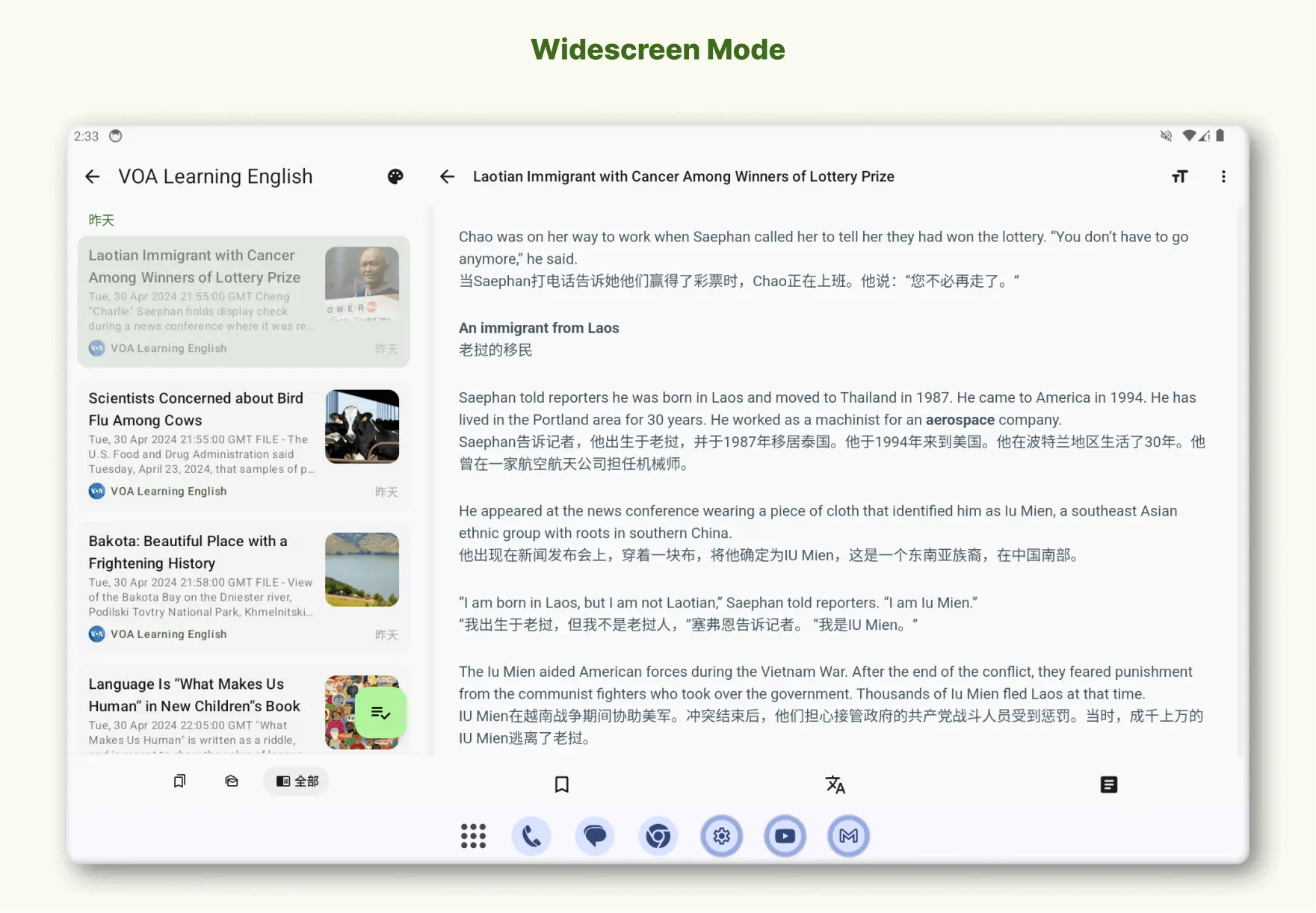This screenshot has height=913, width=1316.
Task: Tap the green mark-as-read floating button
Action: point(380,713)
